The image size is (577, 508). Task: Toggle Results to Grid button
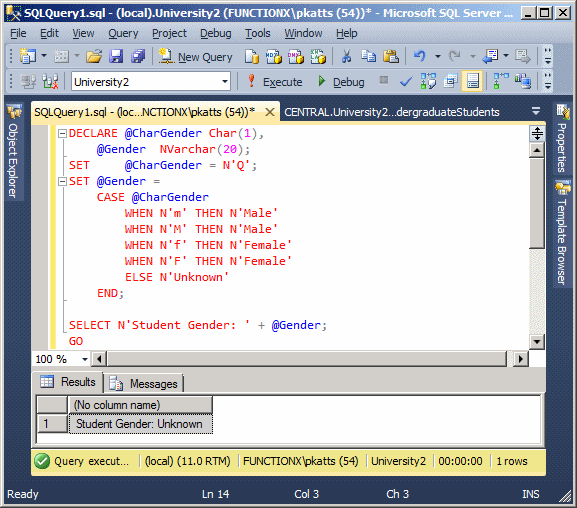coord(472,81)
